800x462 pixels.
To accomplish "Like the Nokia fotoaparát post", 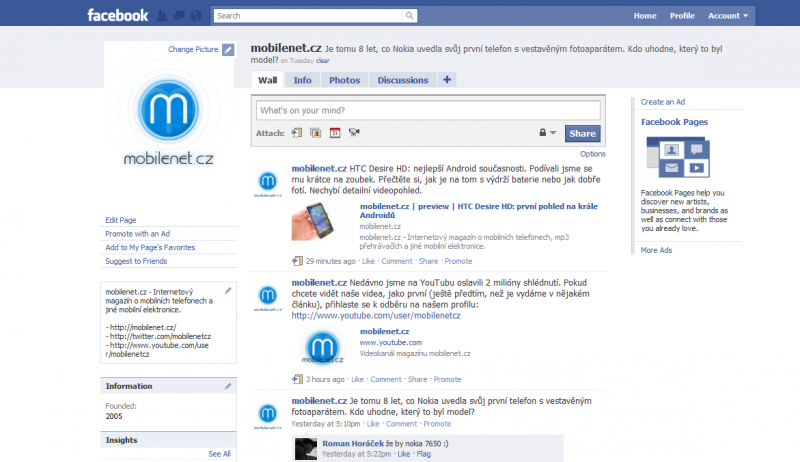I will [x=373, y=424].
